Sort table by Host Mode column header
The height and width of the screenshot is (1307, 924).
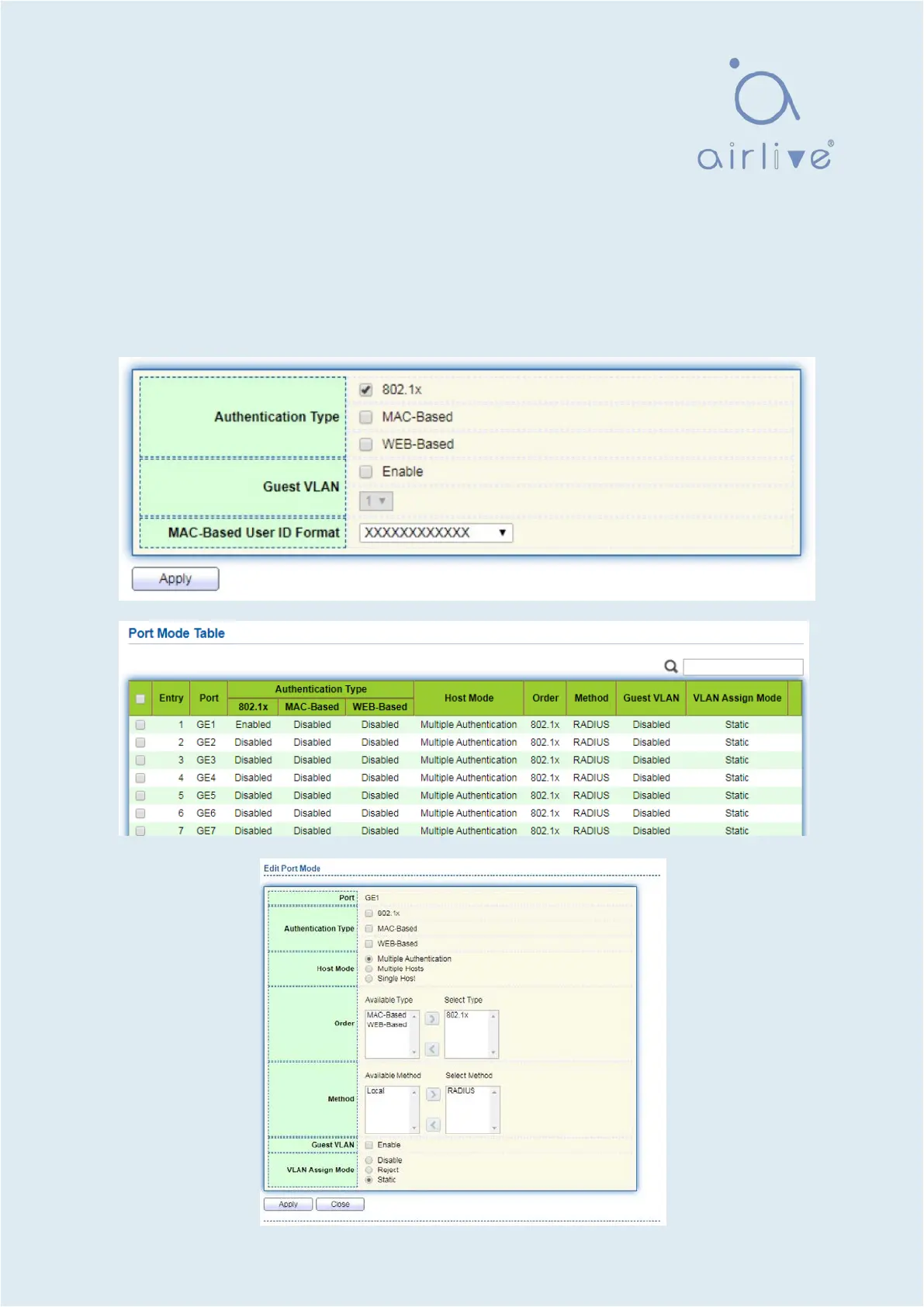(x=469, y=699)
